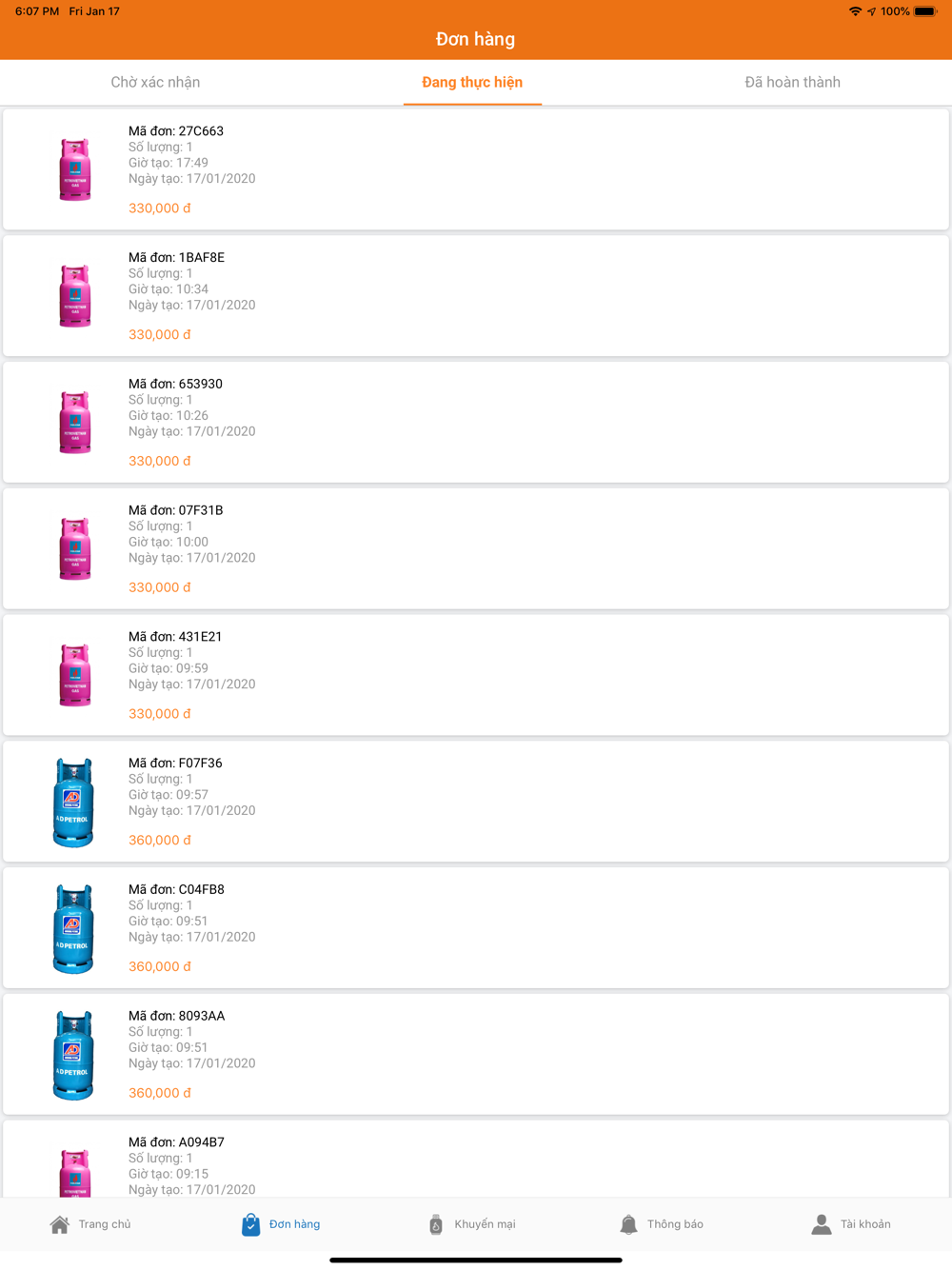This screenshot has height=1270, width=952.
Task: Open the Tài khoản person icon
Action: 821,1224
